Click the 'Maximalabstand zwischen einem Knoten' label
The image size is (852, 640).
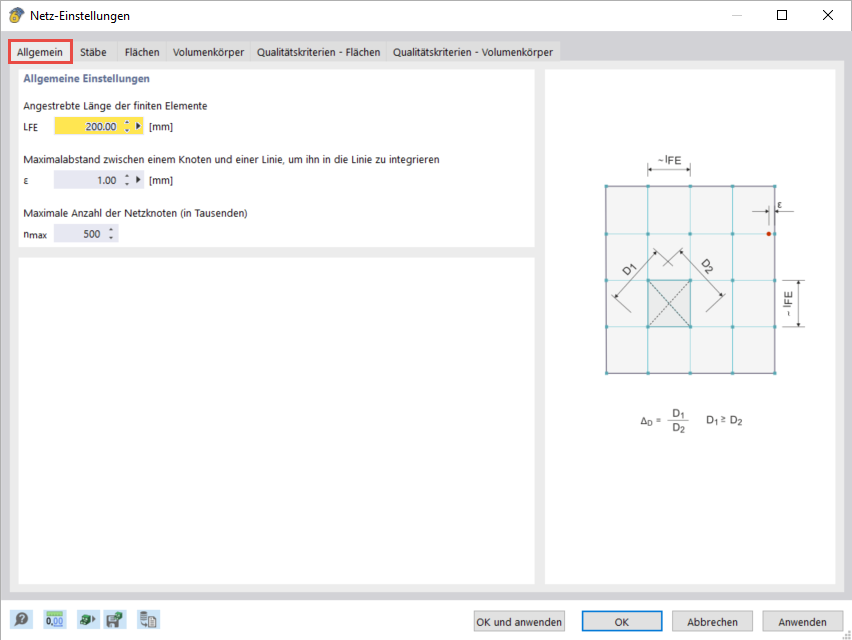(231, 160)
